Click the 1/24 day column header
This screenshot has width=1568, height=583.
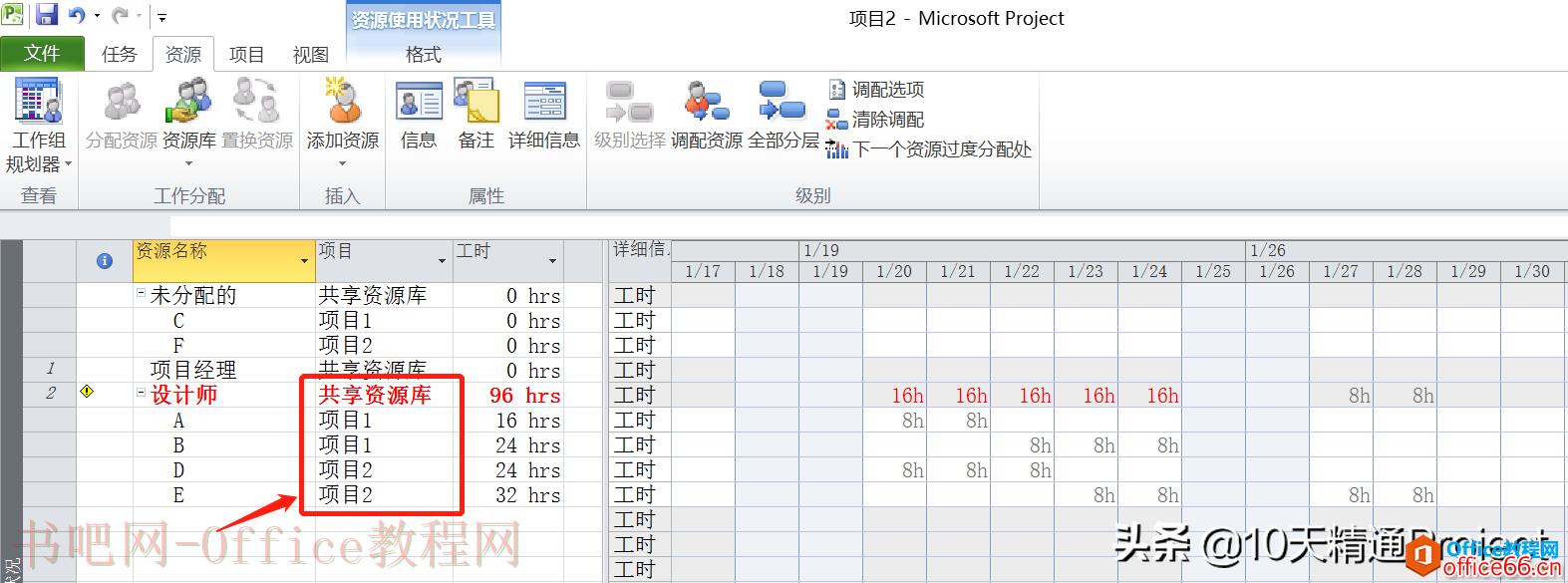tap(1149, 271)
